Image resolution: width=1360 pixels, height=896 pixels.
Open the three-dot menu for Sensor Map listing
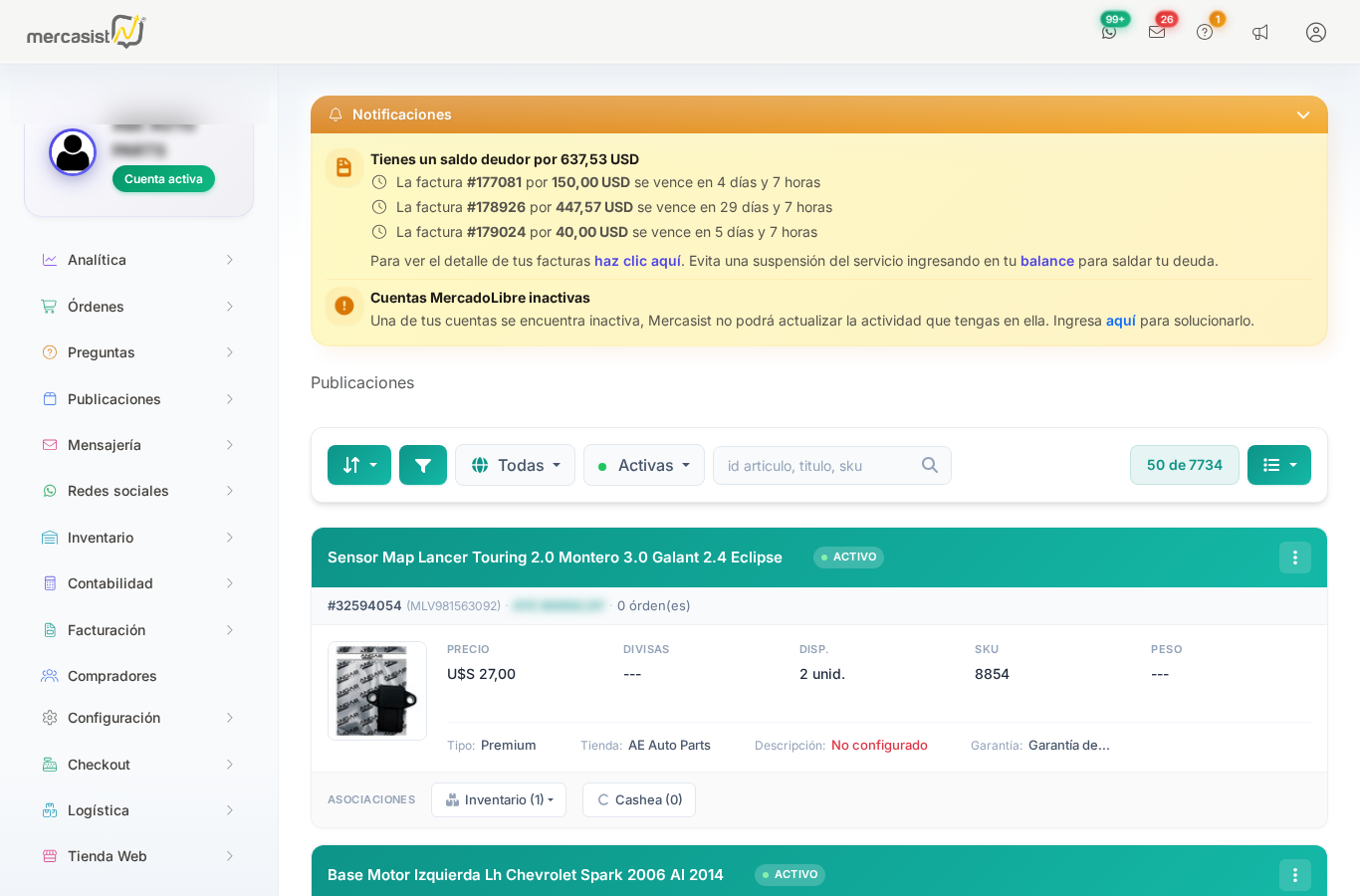click(x=1295, y=558)
